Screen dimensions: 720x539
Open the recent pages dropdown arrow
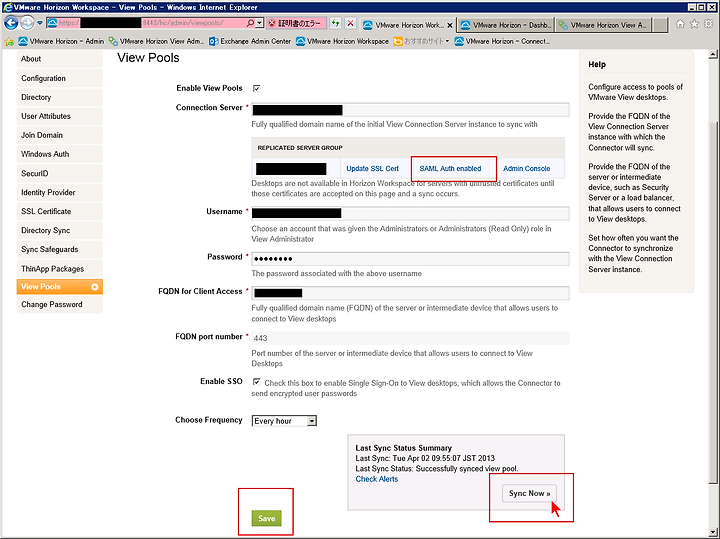[40, 23]
